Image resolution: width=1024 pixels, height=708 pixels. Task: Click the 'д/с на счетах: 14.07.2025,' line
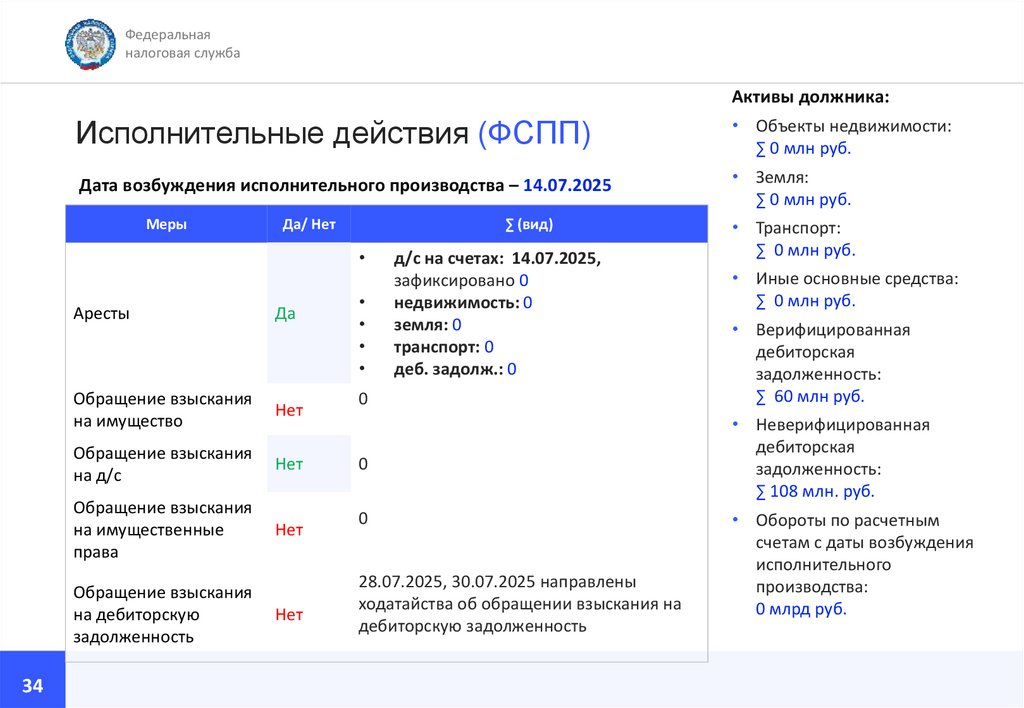(x=497, y=259)
